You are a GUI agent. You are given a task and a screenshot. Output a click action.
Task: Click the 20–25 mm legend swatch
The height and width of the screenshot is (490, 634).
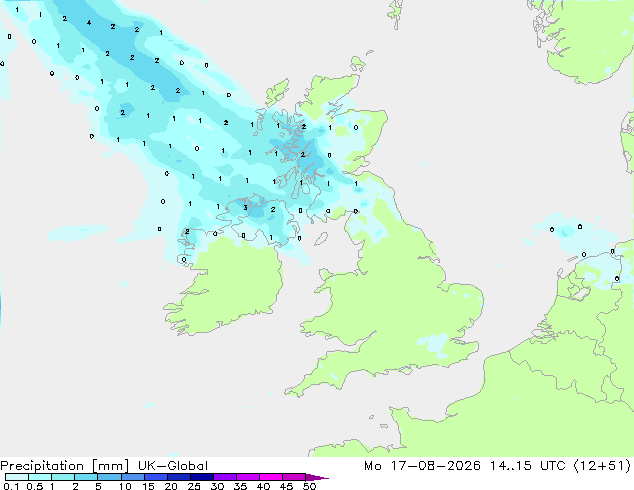(178, 477)
